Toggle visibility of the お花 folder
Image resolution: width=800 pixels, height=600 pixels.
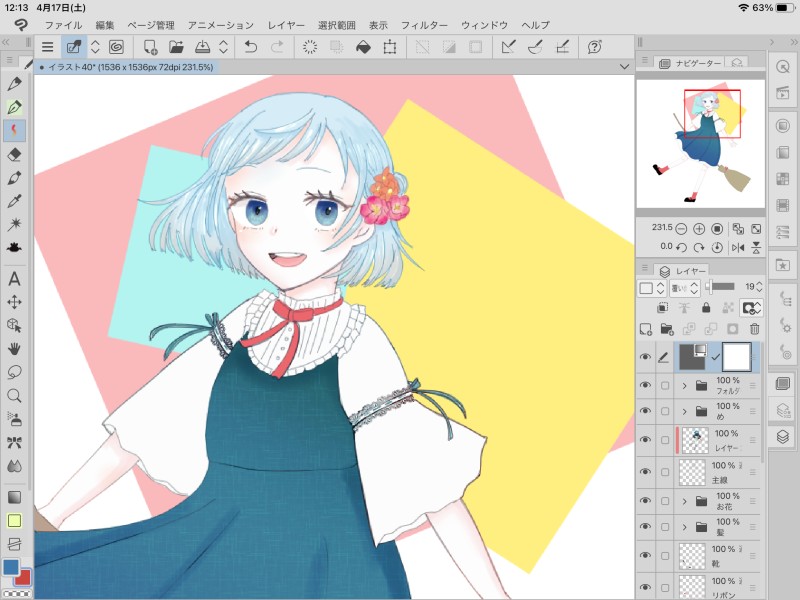(x=645, y=501)
